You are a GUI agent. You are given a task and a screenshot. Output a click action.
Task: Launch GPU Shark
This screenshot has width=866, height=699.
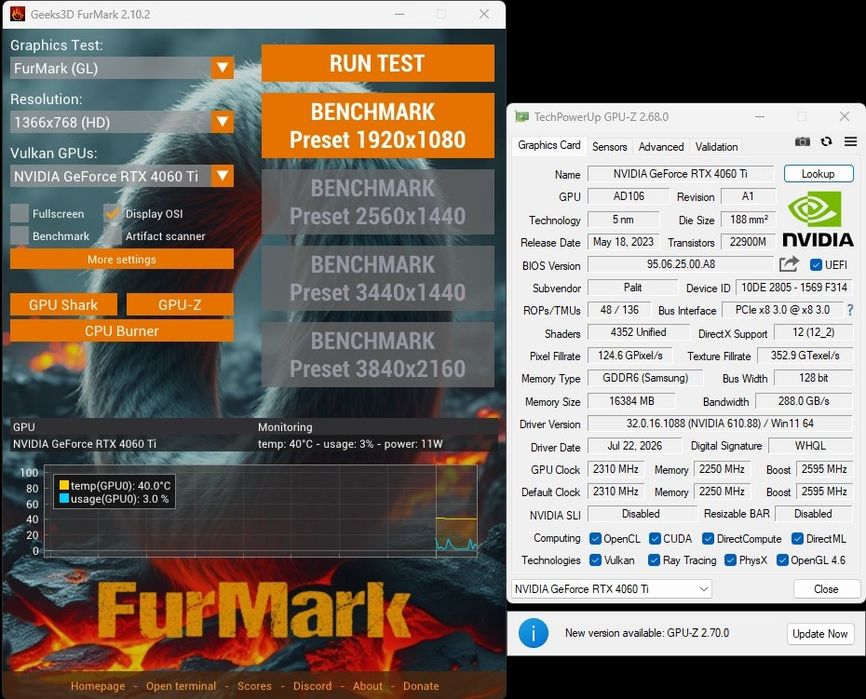(64, 304)
